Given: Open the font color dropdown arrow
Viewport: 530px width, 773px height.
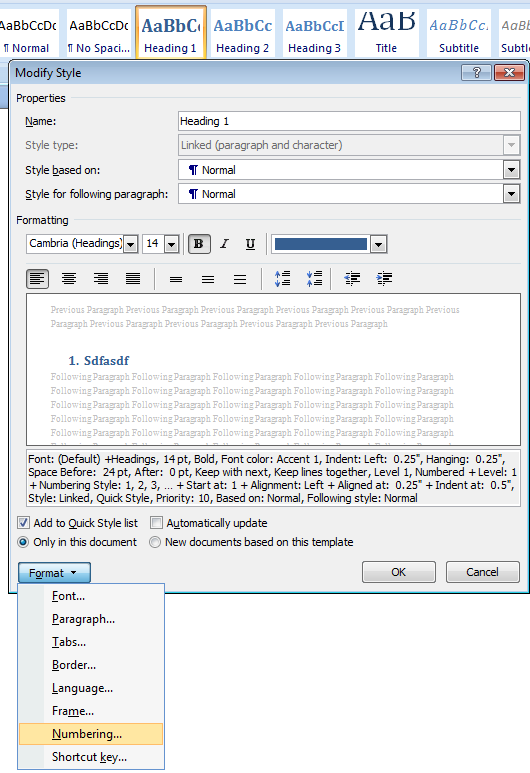Looking at the screenshot, I should (x=379, y=244).
